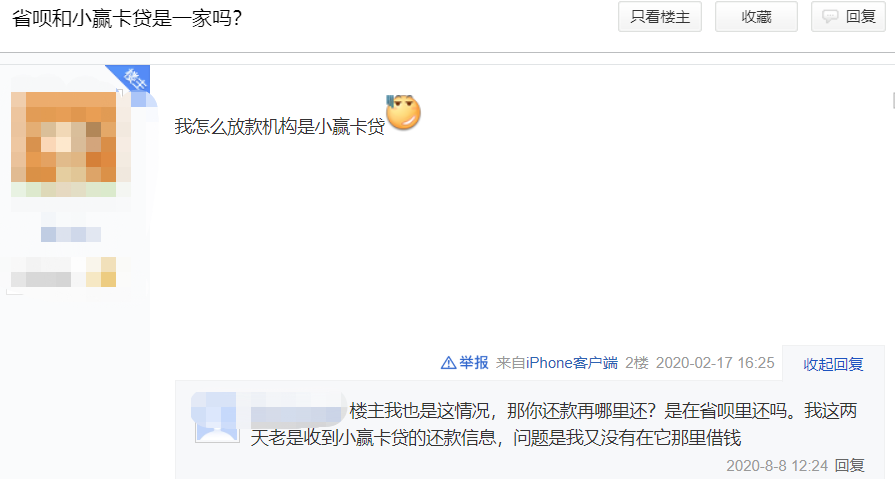Screen dimensions: 895x479
Task: Collapse replies with 收起回复
Action: tap(833, 364)
